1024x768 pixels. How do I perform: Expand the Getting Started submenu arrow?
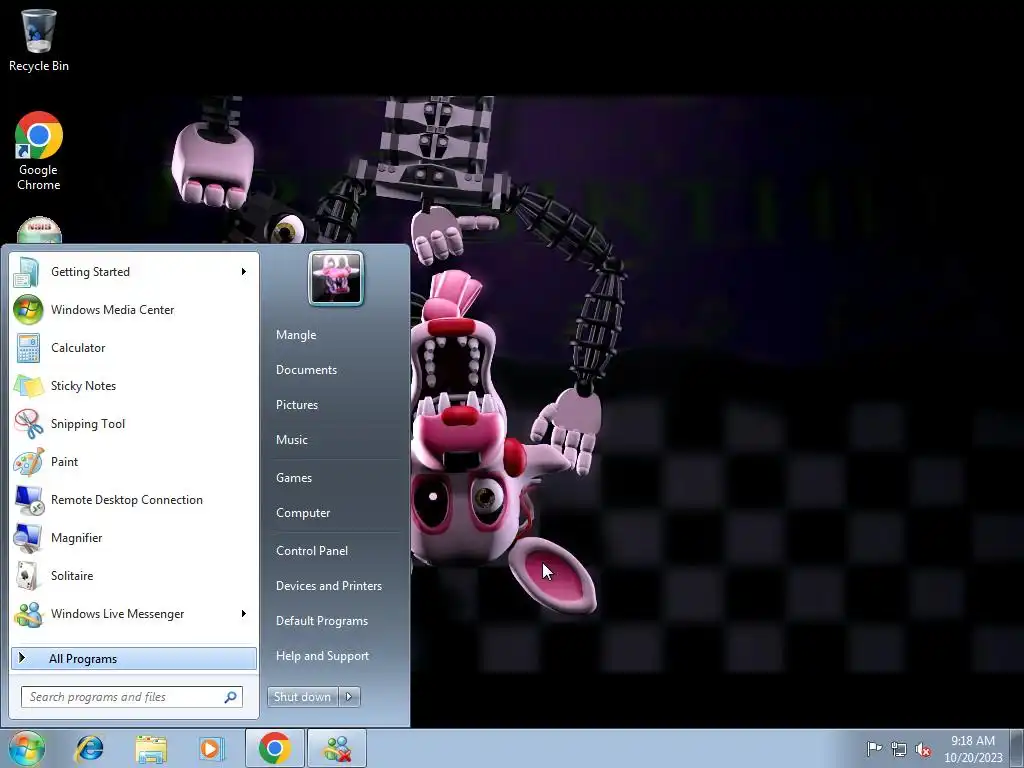tap(244, 272)
